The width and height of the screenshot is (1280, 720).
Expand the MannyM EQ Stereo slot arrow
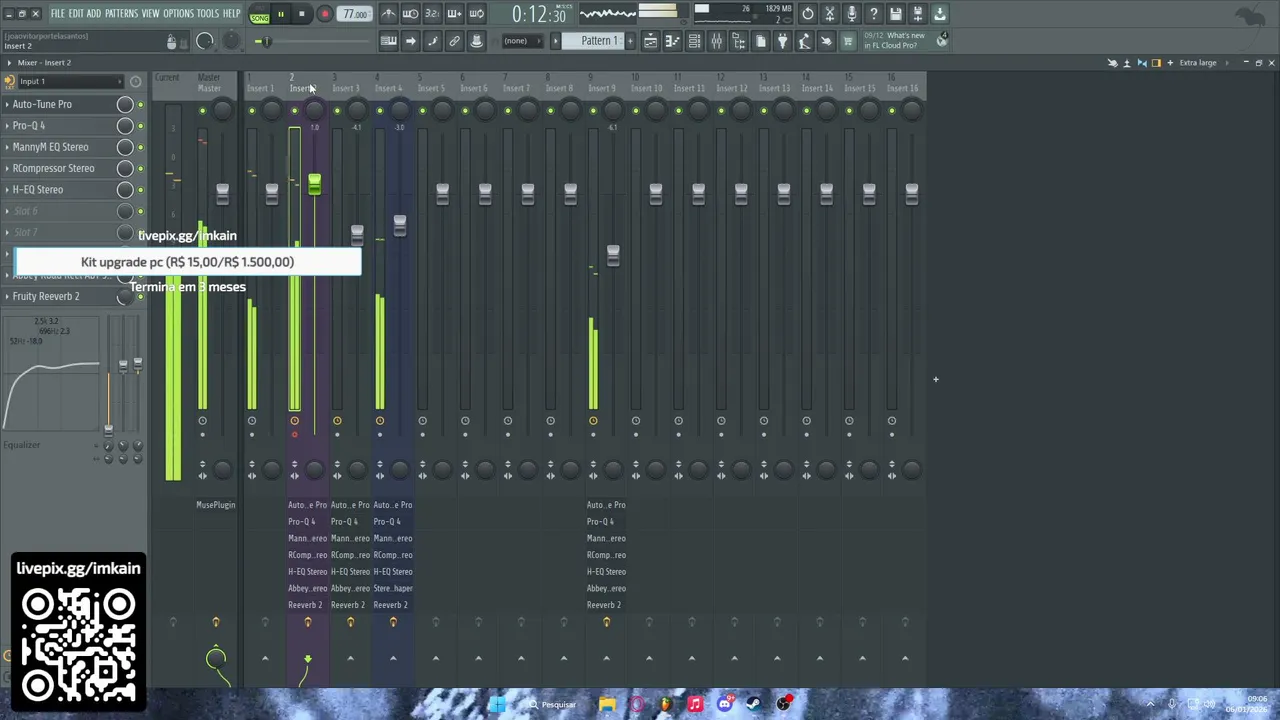tap(7, 147)
